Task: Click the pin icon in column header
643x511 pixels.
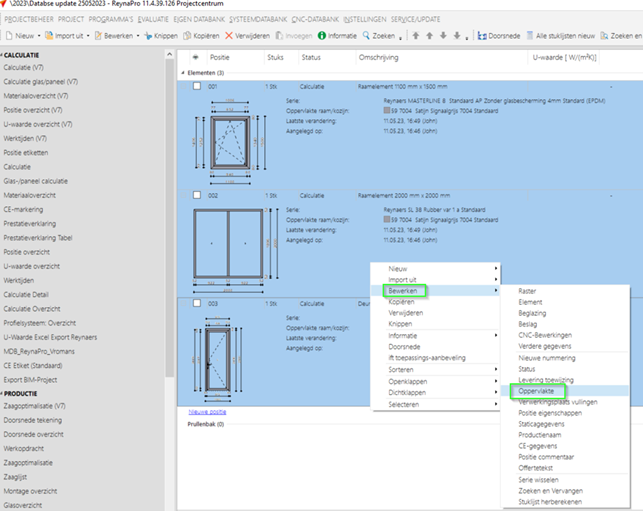Action: tap(196, 57)
